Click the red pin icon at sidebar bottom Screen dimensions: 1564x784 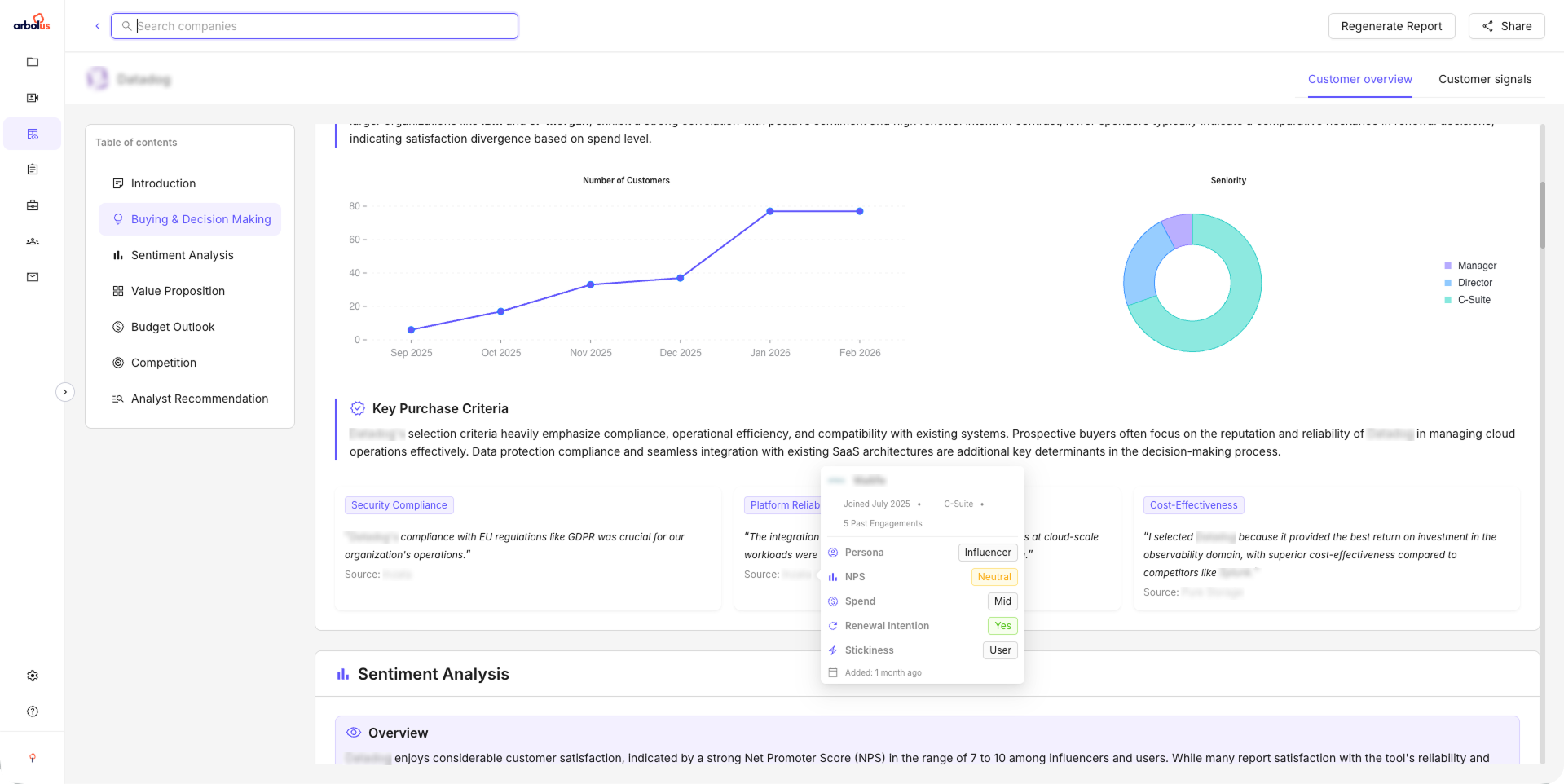click(x=33, y=758)
